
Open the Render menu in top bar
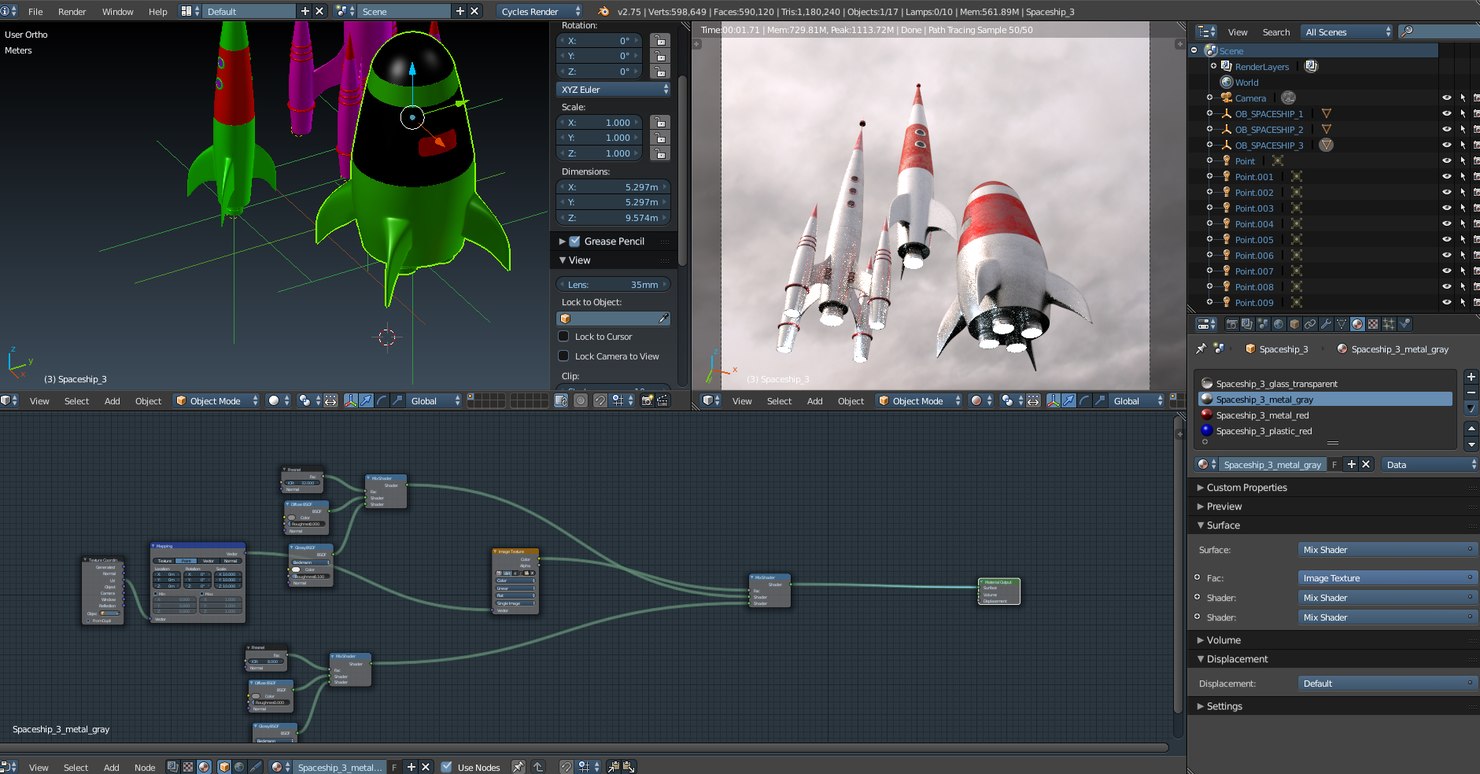[x=72, y=11]
